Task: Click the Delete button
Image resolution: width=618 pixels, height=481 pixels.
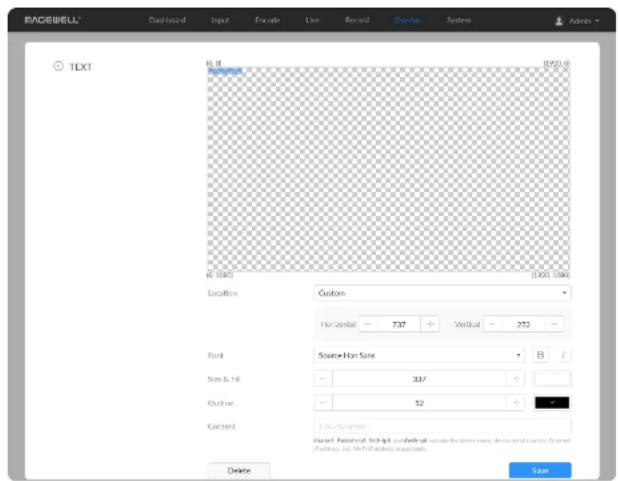Action: click(x=239, y=470)
